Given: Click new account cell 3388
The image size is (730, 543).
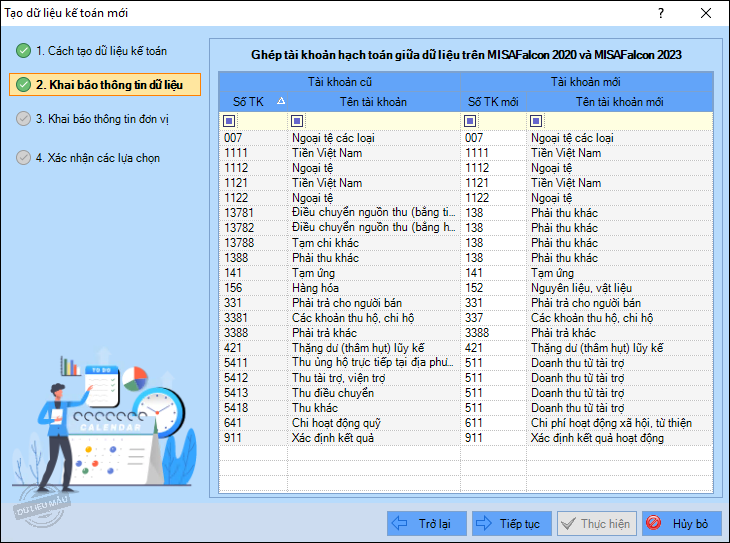Looking at the screenshot, I should coord(493,333).
